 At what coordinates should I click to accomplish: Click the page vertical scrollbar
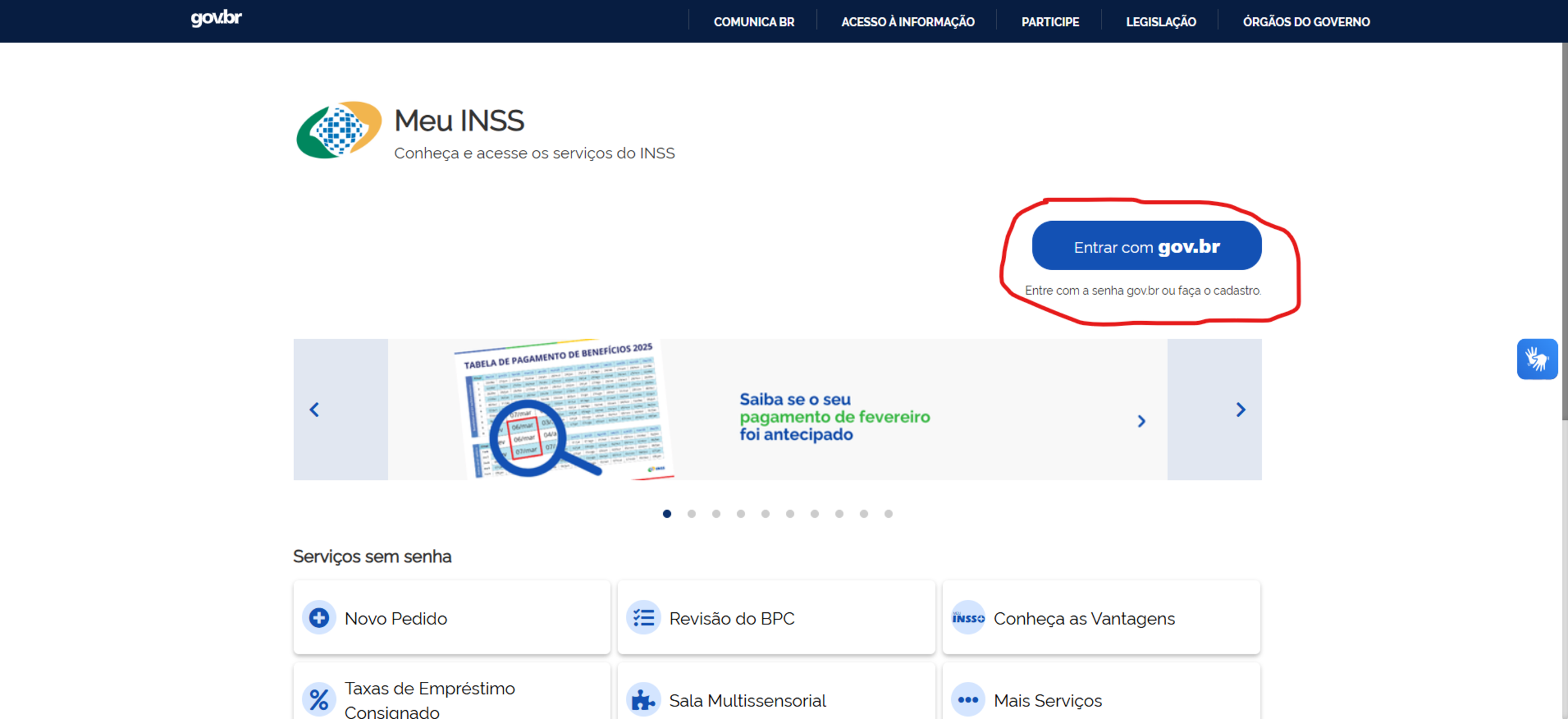coord(1564,231)
